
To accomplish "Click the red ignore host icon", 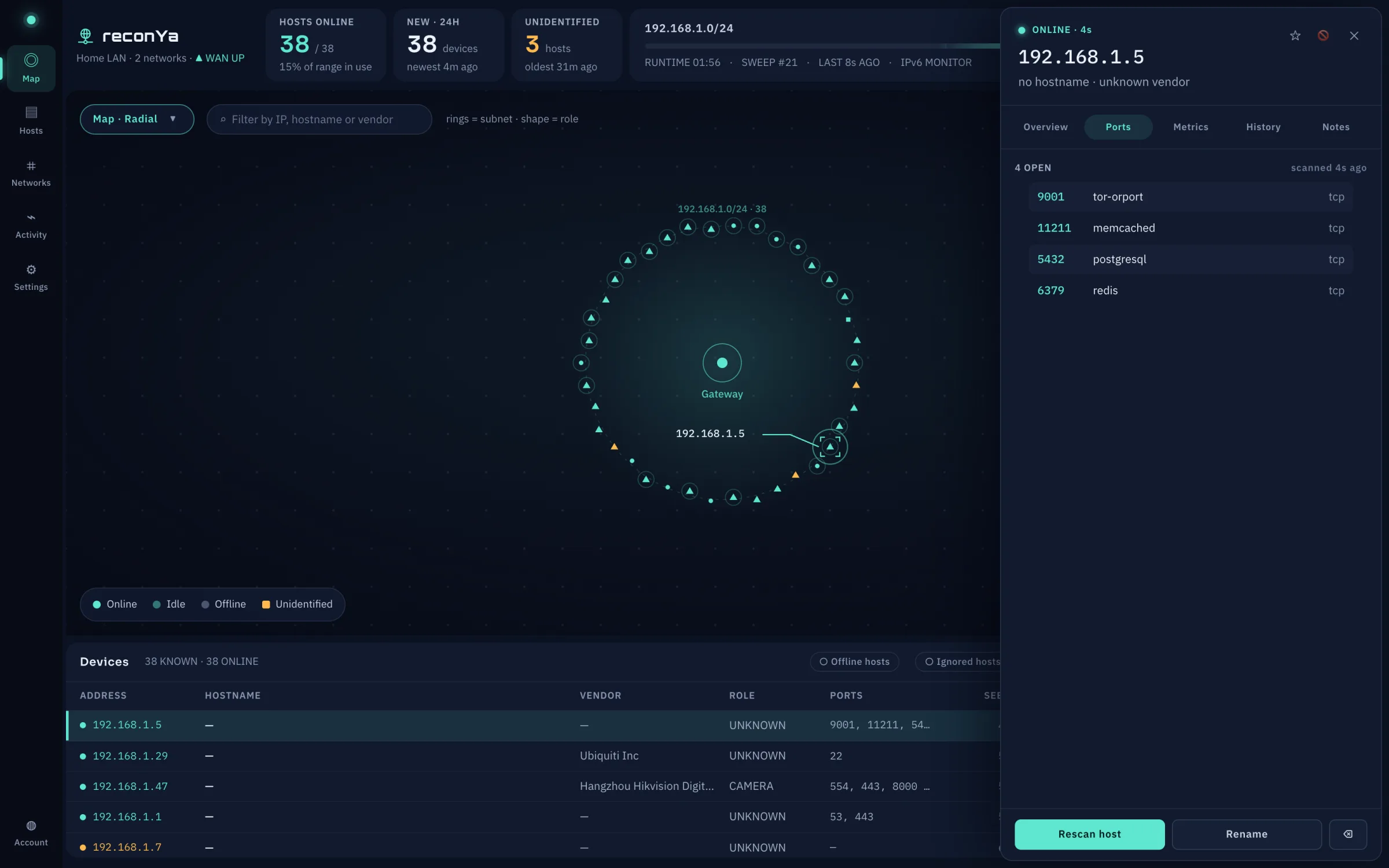I will coord(1323,36).
